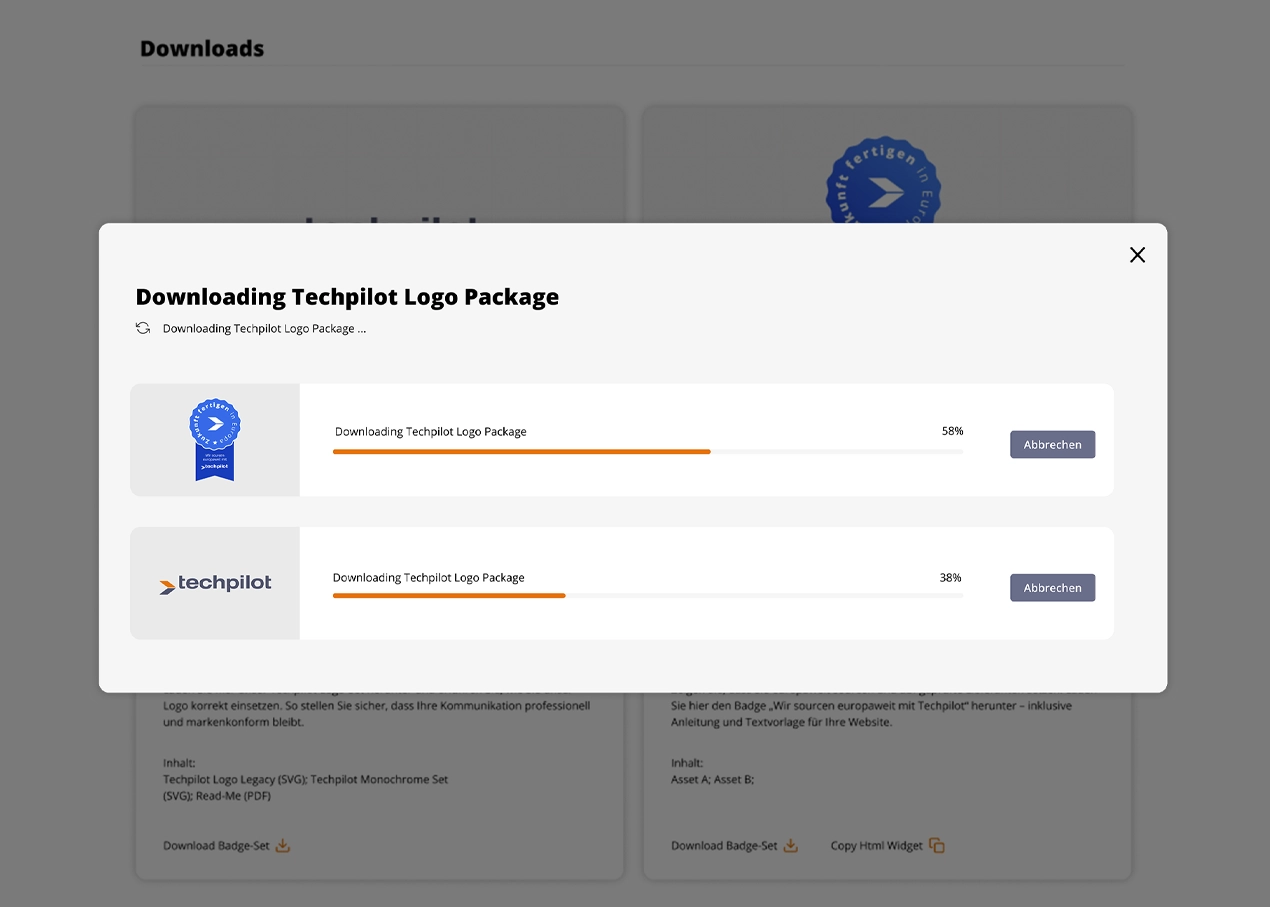The width and height of the screenshot is (1270, 907).
Task: Click the Copy Html Widget link
Action: (x=876, y=846)
